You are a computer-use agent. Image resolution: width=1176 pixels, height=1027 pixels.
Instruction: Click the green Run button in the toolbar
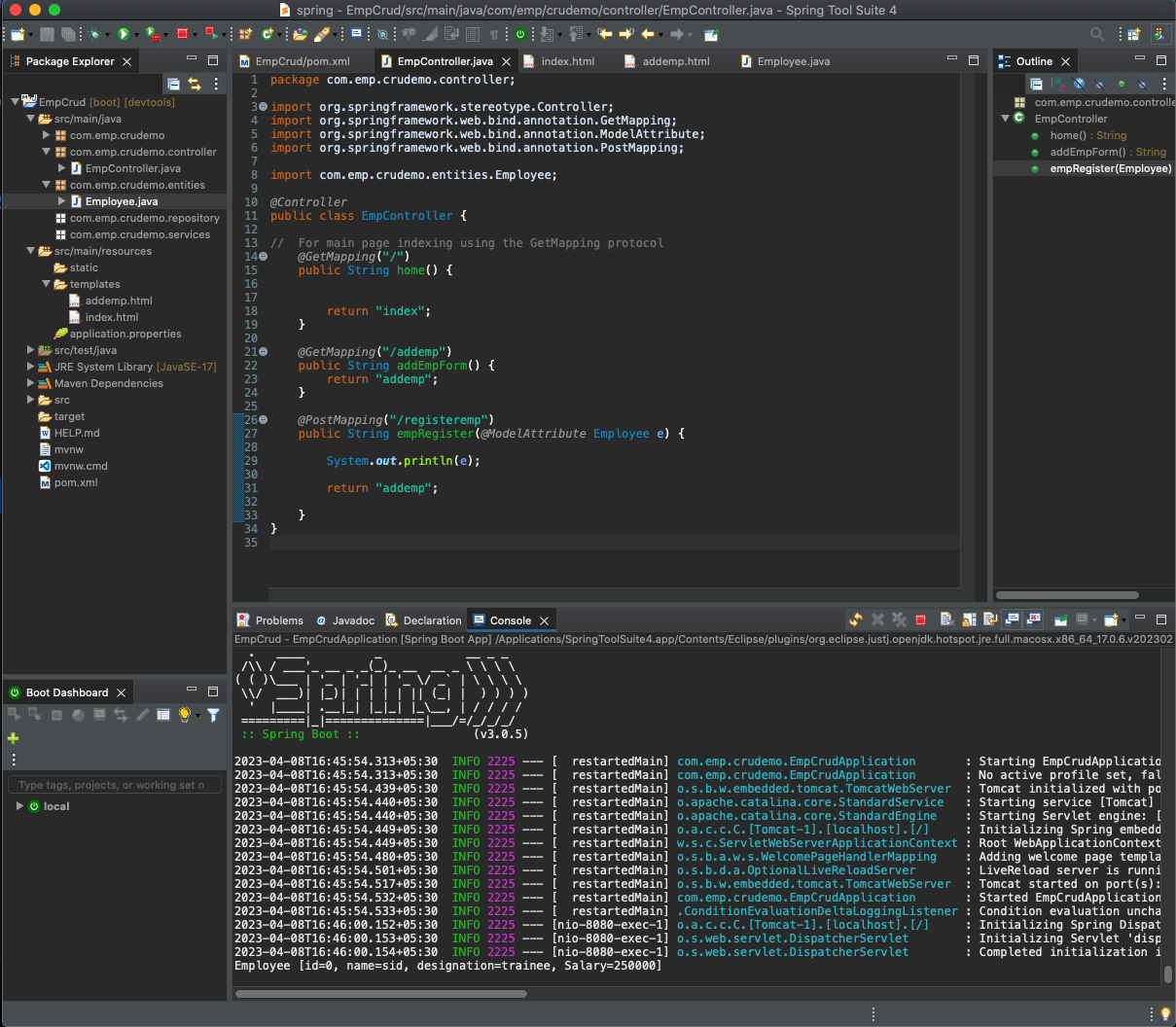click(x=124, y=34)
